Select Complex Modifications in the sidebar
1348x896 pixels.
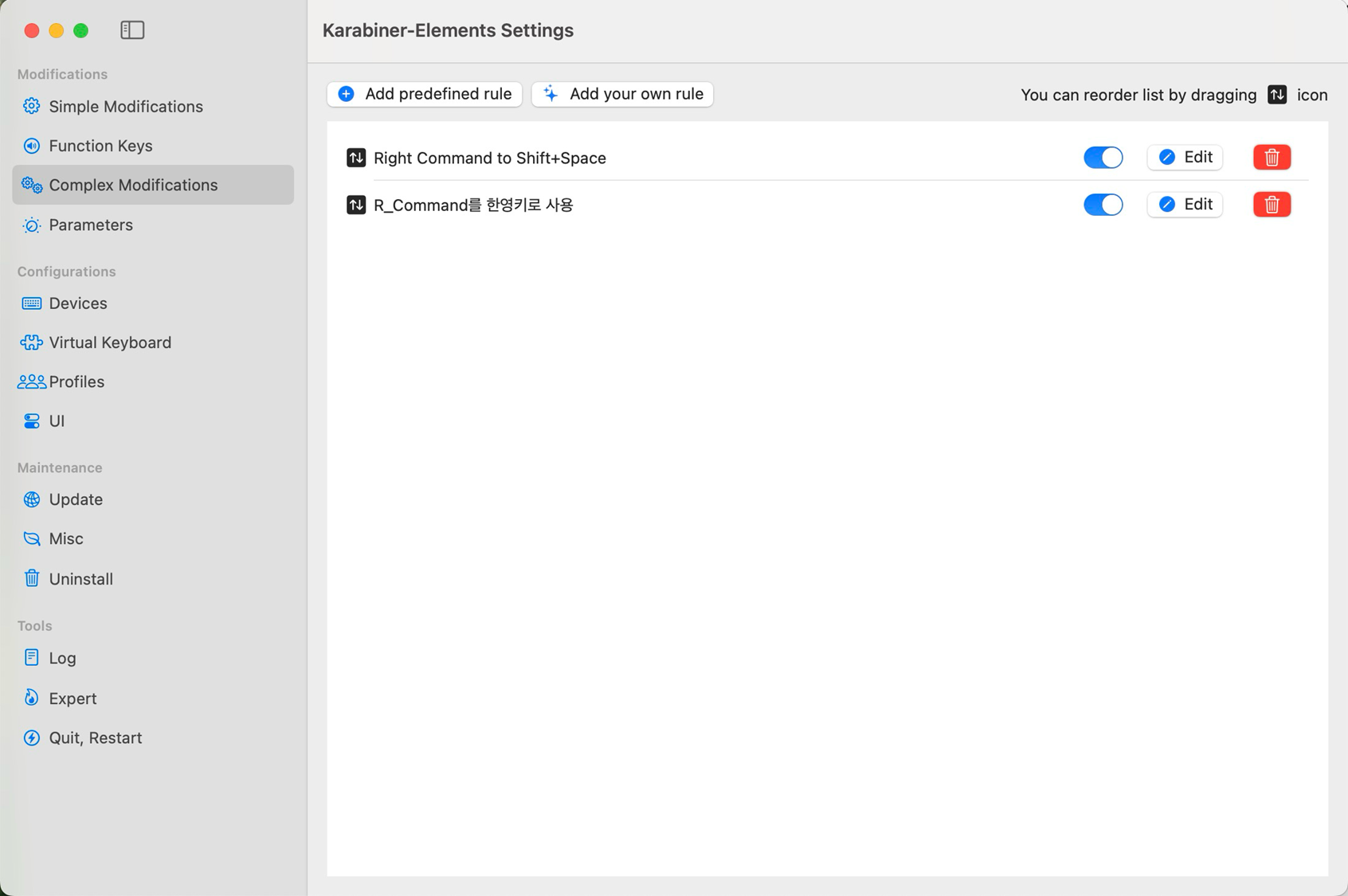(153, 185)
